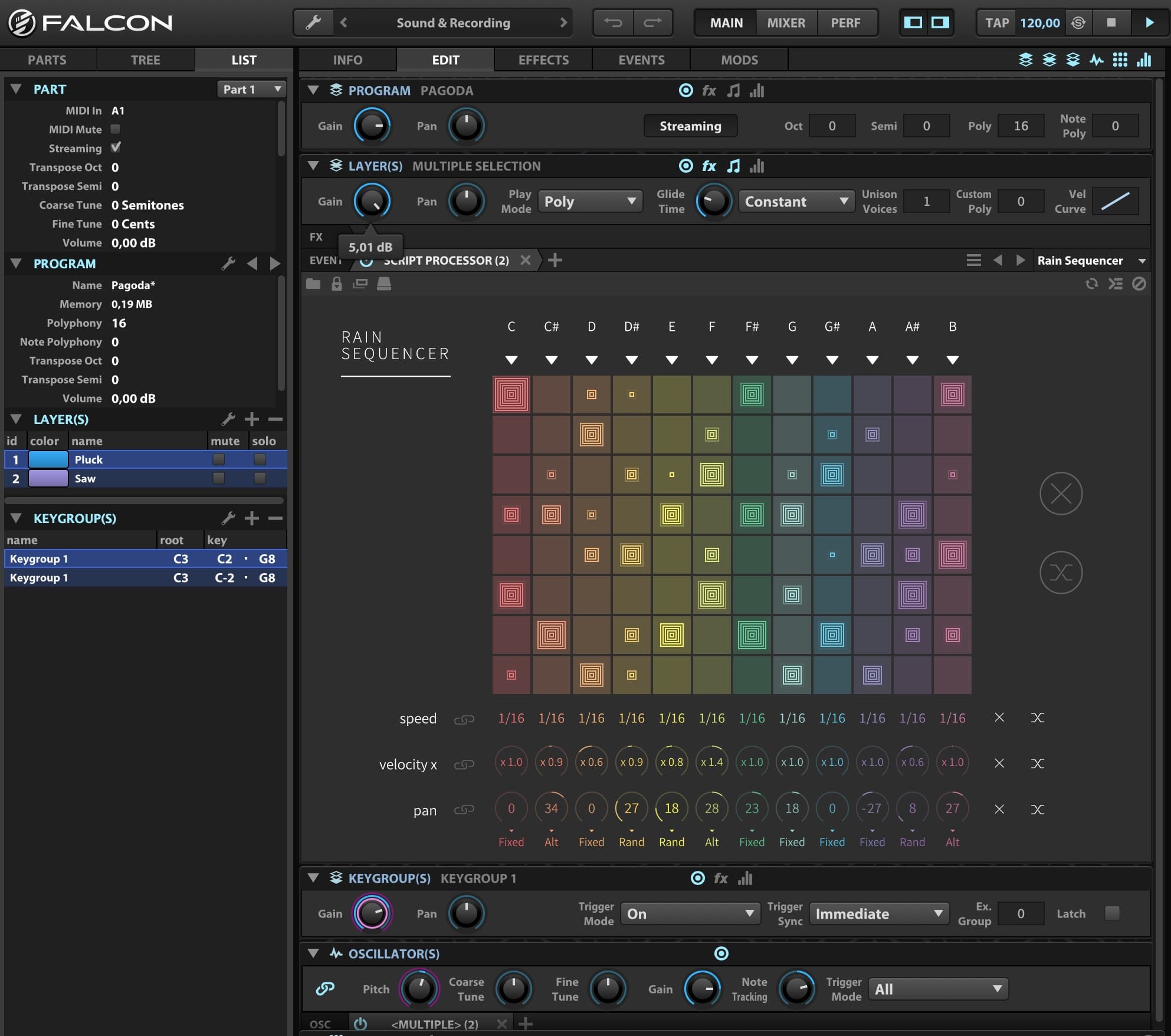Click the script folder browse icon
The height and width of the screenshot is (1036, 1171).
click(x=313, y=284)
